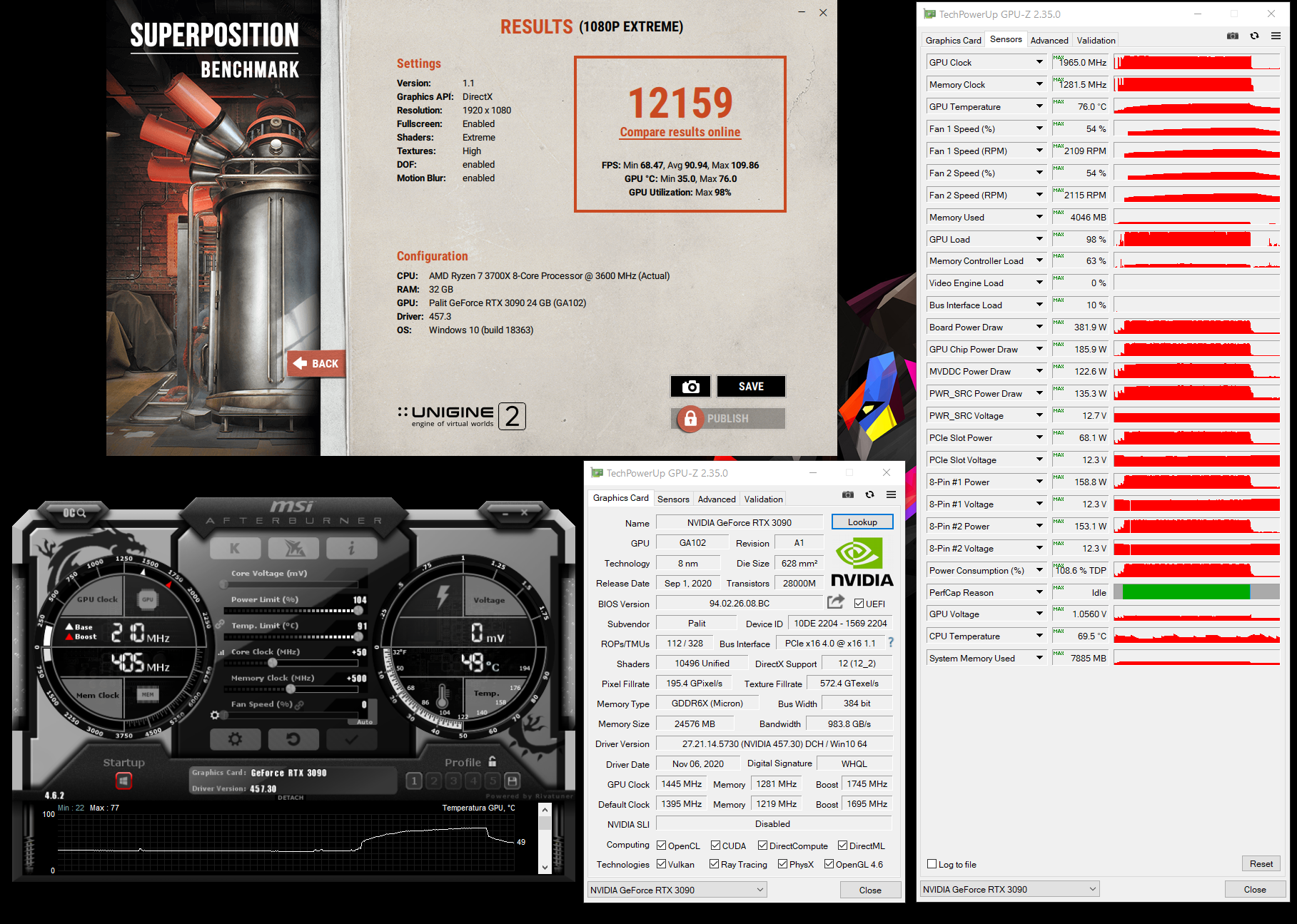Click the Power Limit (%) slider handle
This screenshot has height=924, width=1297.
(358, 611)
